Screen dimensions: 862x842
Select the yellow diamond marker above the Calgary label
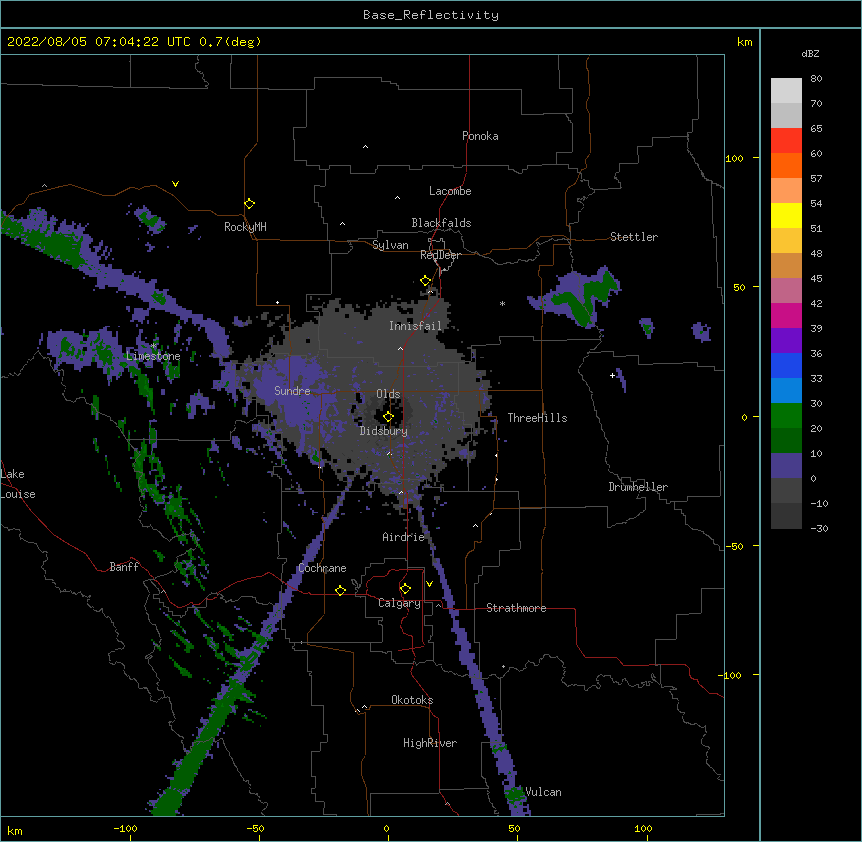coord(405,589)
